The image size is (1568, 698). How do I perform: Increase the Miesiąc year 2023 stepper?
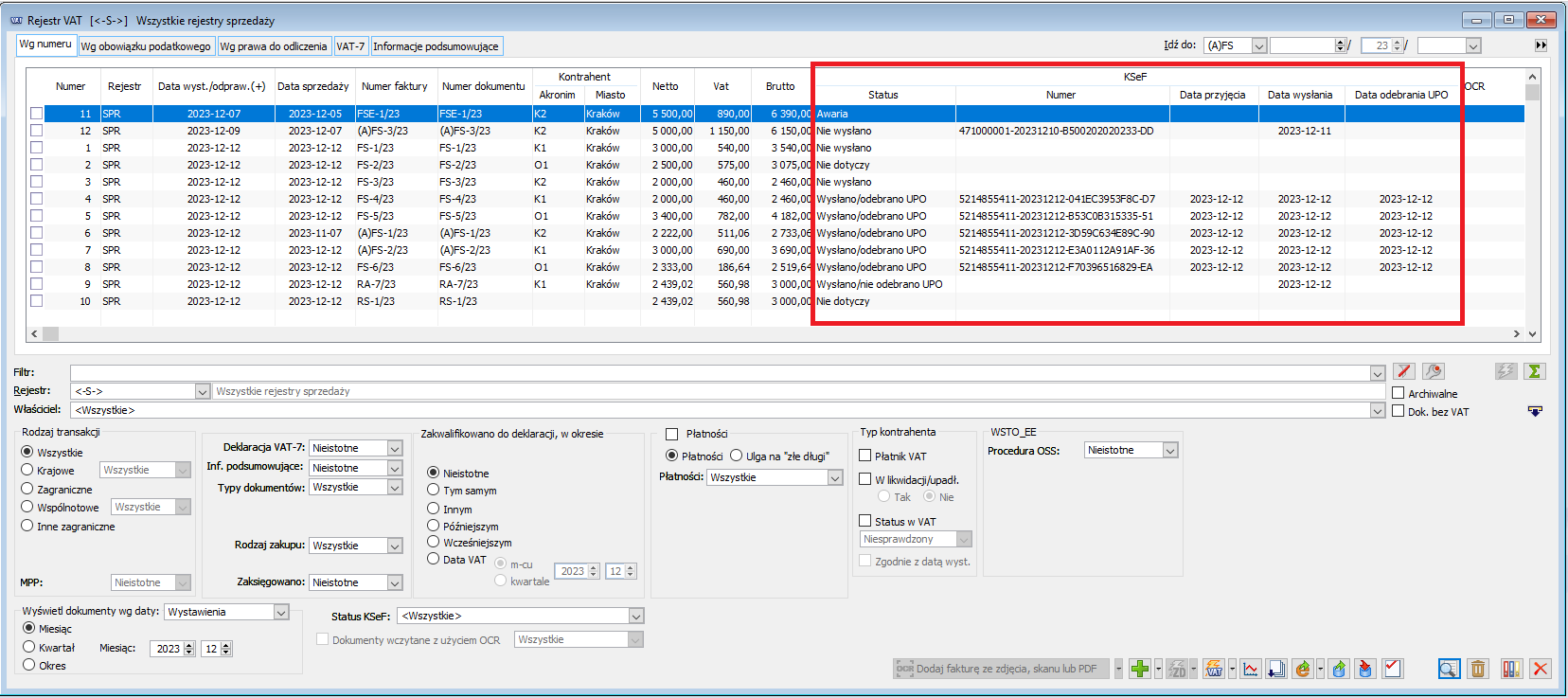pyautogui.click(x=188, y=645)
